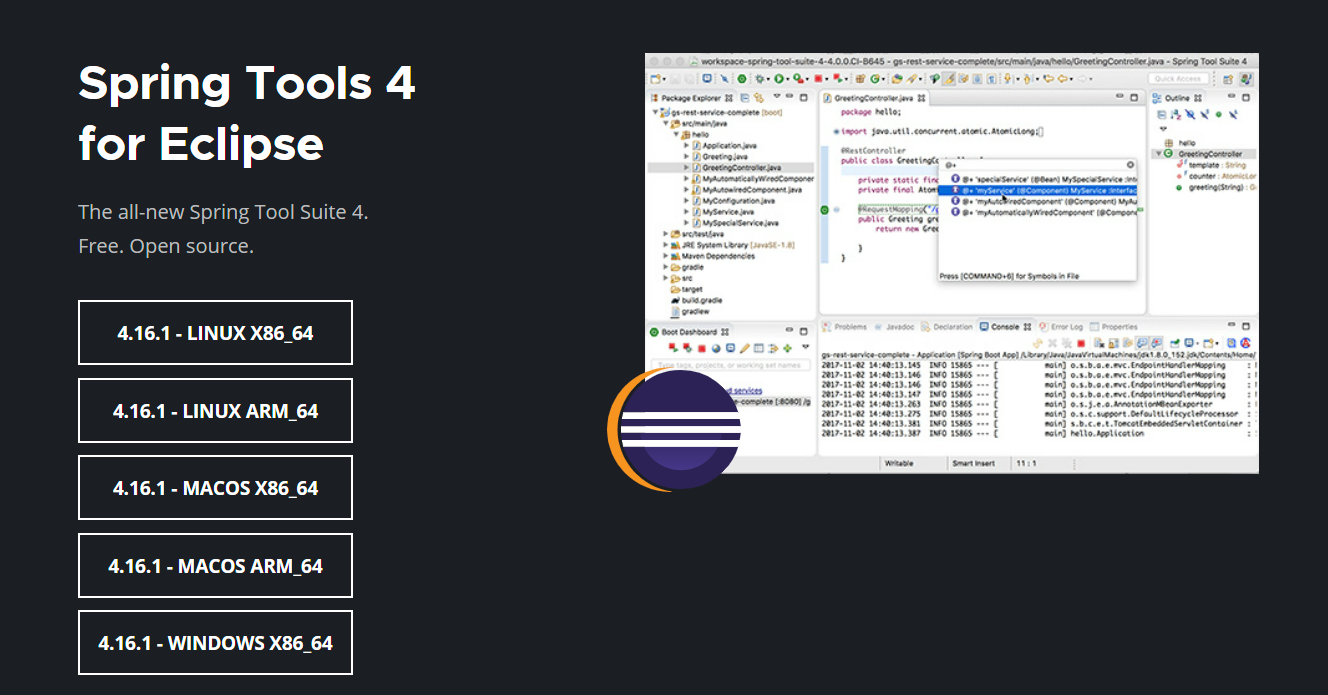Click the 'Writable' status bar entry

[898, 463]
